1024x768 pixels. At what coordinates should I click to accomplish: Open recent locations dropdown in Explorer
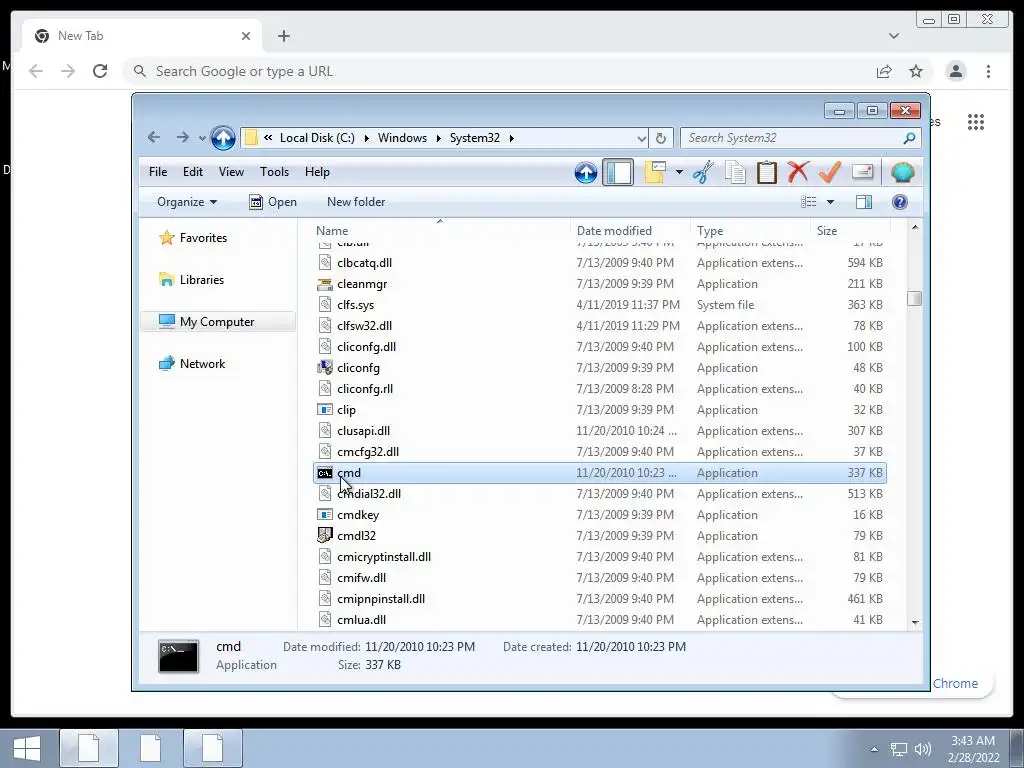coord(202,138)
